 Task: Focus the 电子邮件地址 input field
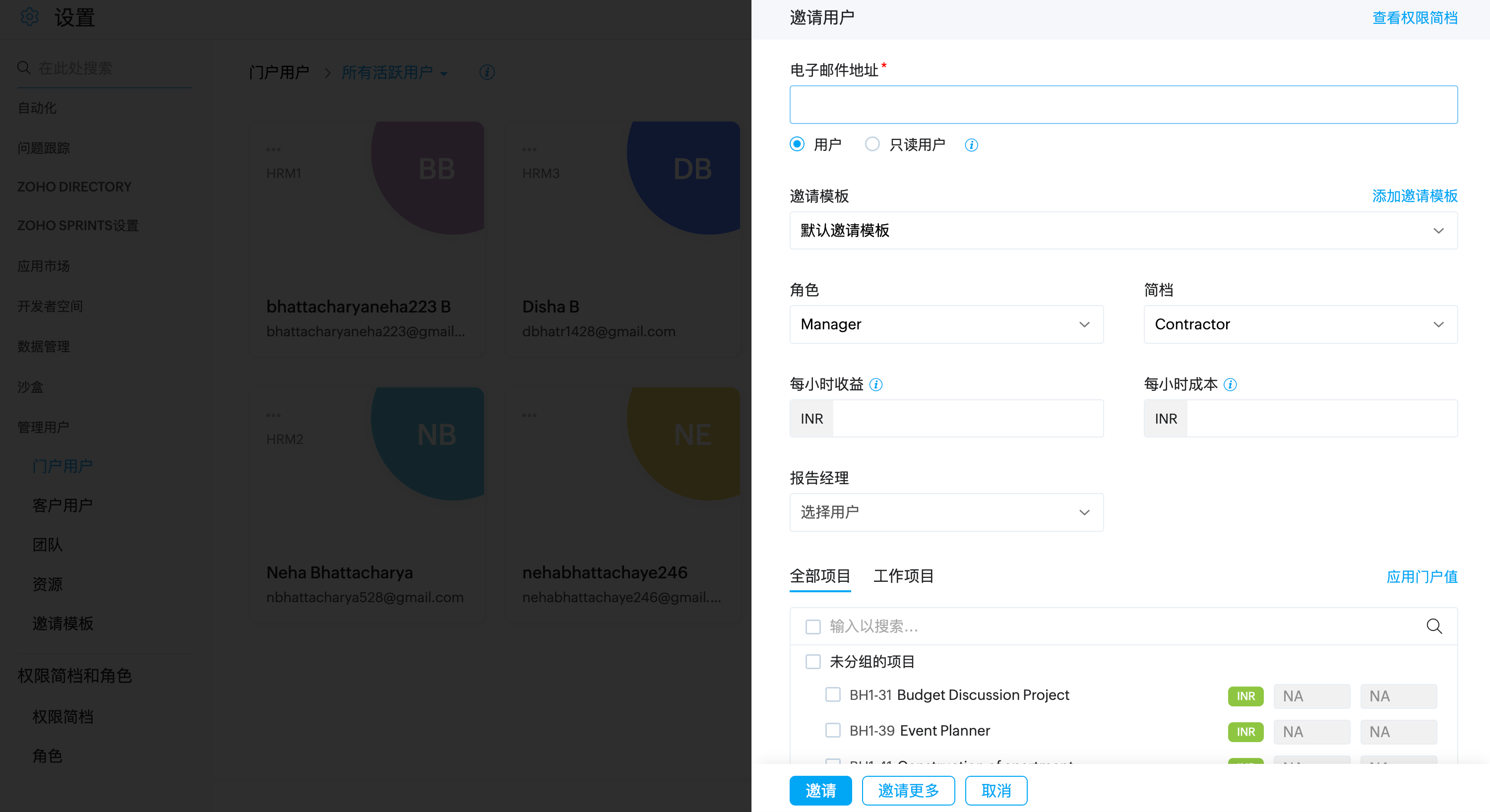(x=1123, y=105)
